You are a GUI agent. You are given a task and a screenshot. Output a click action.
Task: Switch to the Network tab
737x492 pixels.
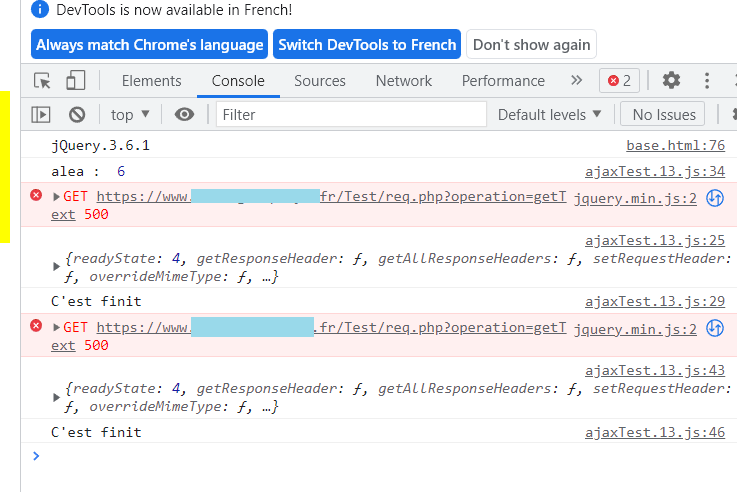(x=404, y=81)
